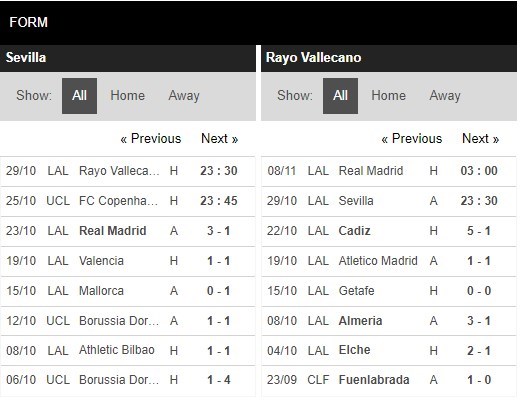Click Mallorca match on 15/10
The height and width of the screenshot is (405, 522).
point(128,291)
